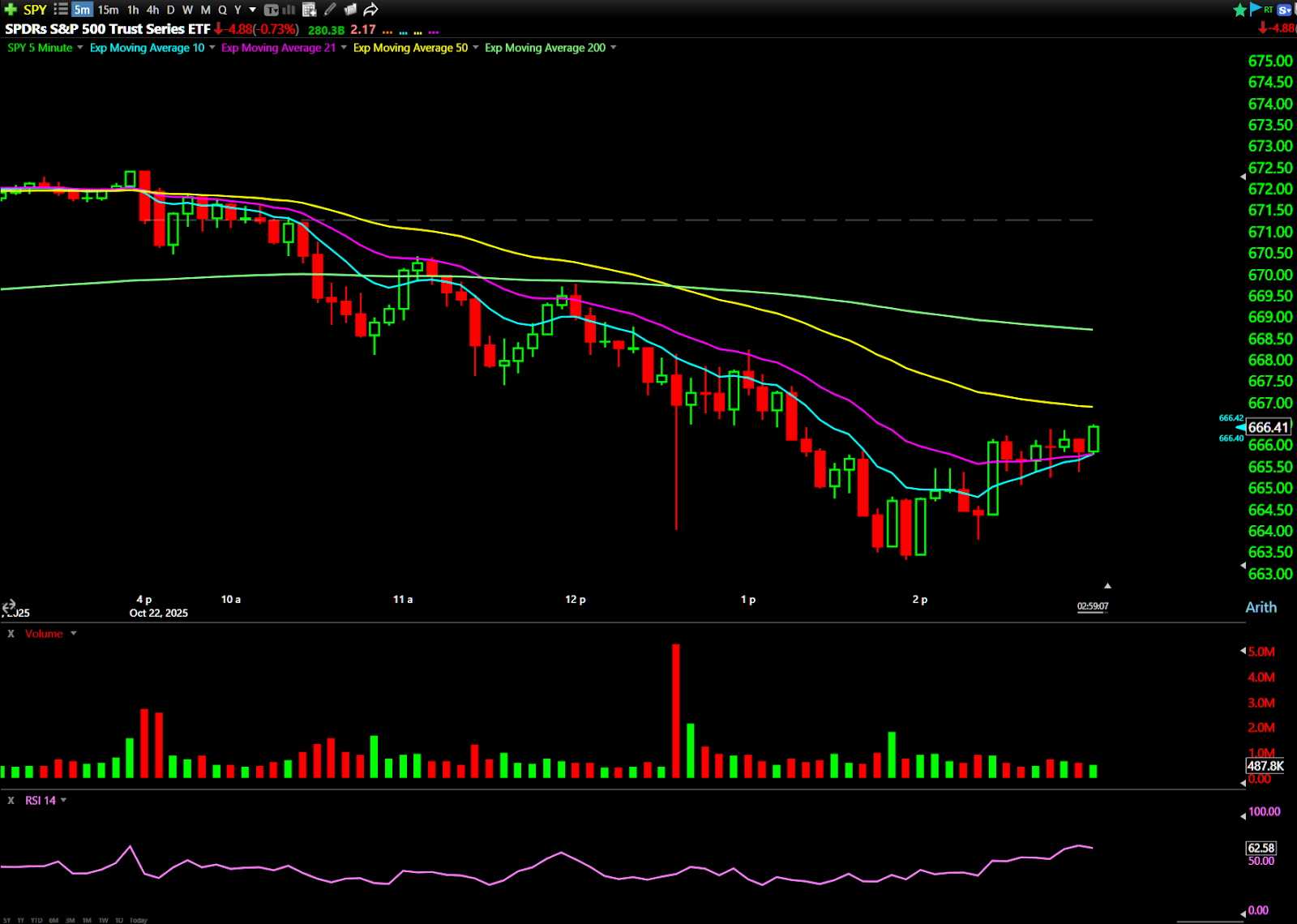Open the watchlist list icon beside SPY
Viewport: 1297px width, 924px height.
click(61, 10)
